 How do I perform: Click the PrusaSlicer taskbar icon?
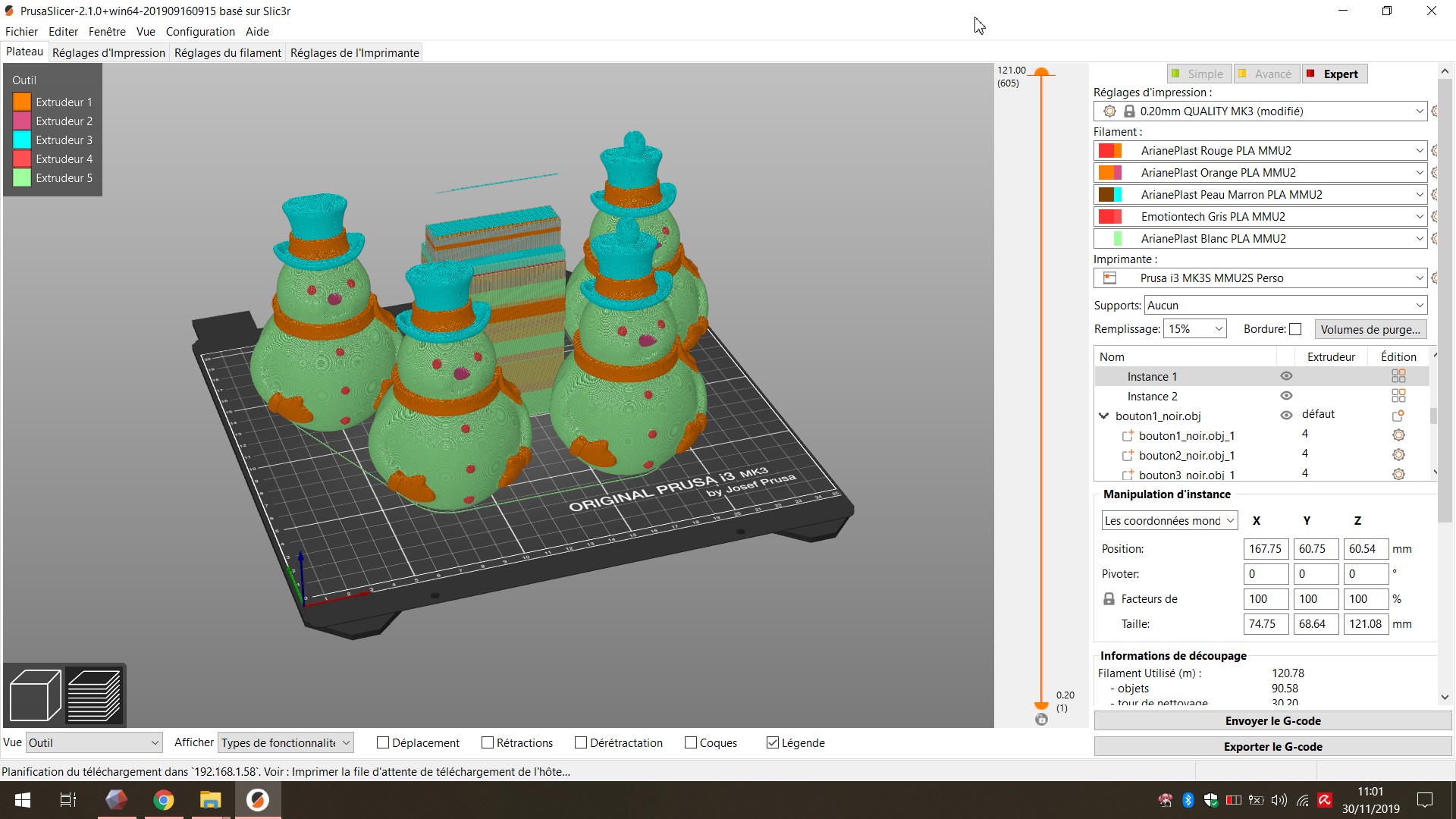[258, 800]
